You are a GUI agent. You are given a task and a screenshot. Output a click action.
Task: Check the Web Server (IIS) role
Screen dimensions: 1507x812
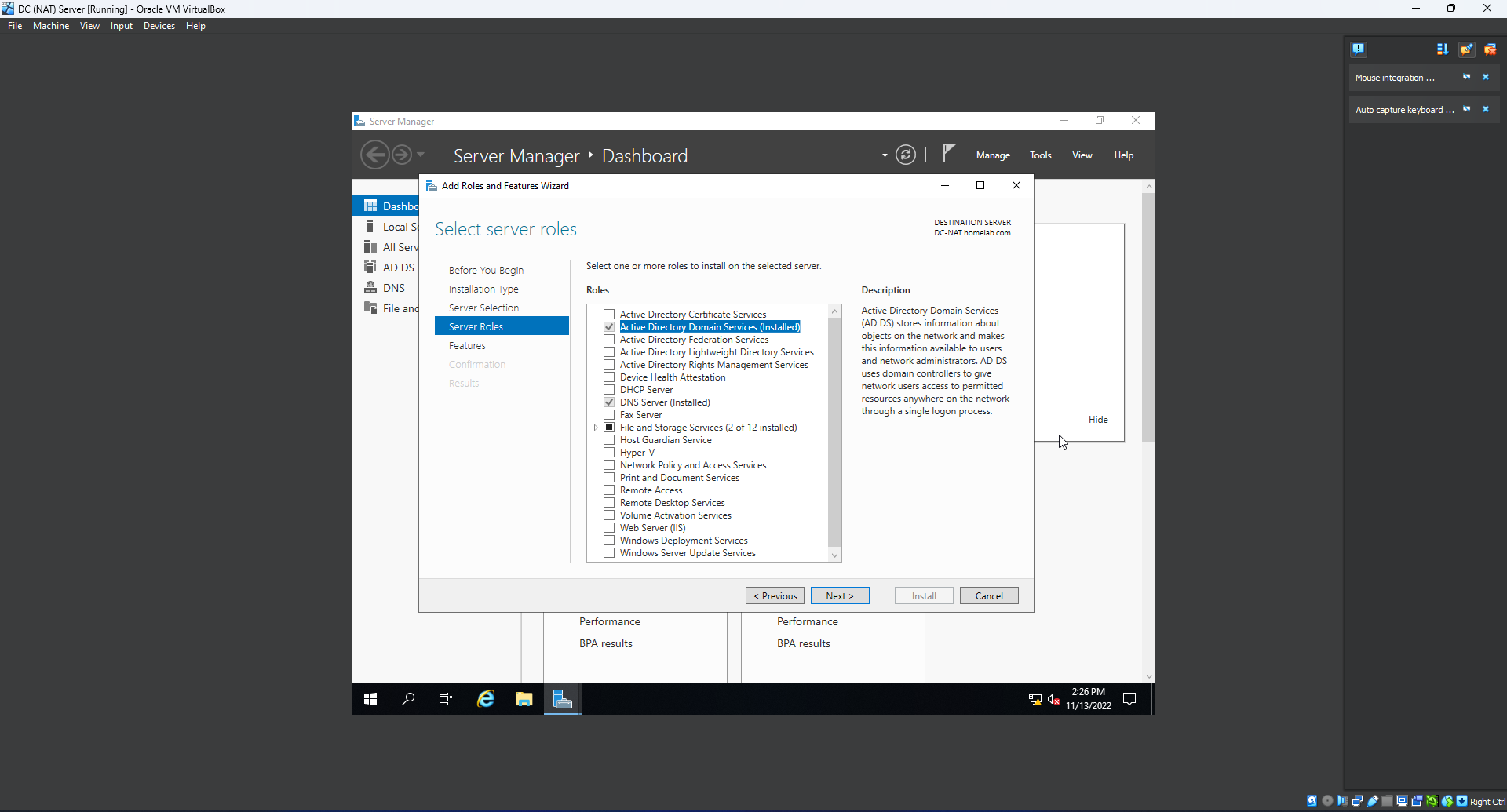tap(609, 528)
